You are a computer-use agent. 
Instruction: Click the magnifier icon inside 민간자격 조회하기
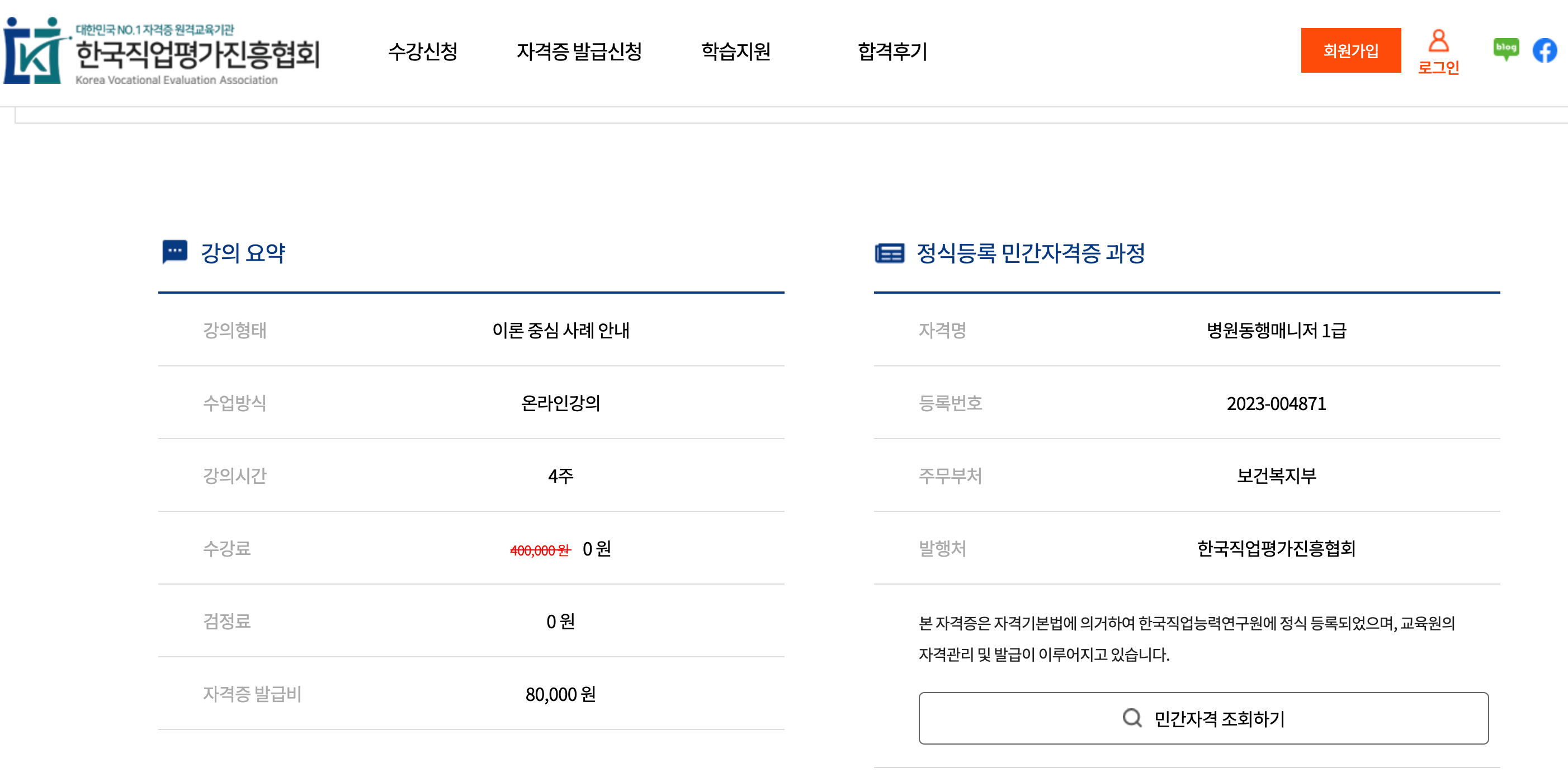(x=1132, y=718)
